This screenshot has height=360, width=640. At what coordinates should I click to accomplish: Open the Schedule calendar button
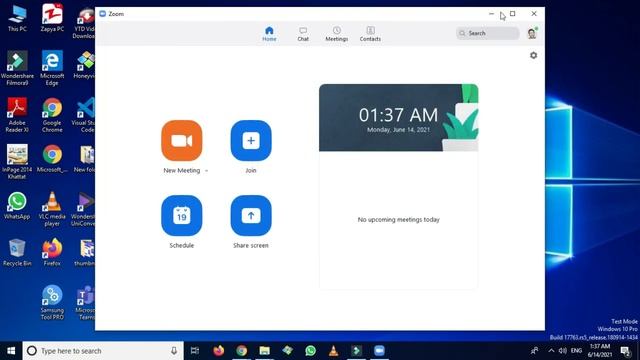[x=182, y=216]
